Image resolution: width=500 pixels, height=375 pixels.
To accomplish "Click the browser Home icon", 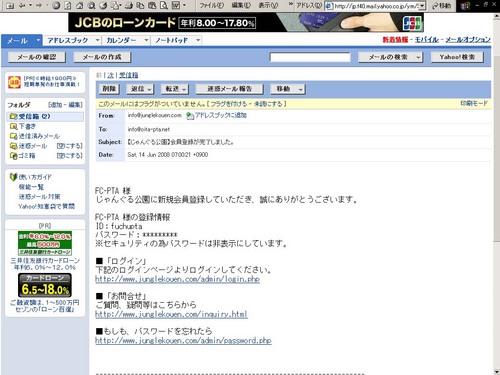I will [79, 5].
